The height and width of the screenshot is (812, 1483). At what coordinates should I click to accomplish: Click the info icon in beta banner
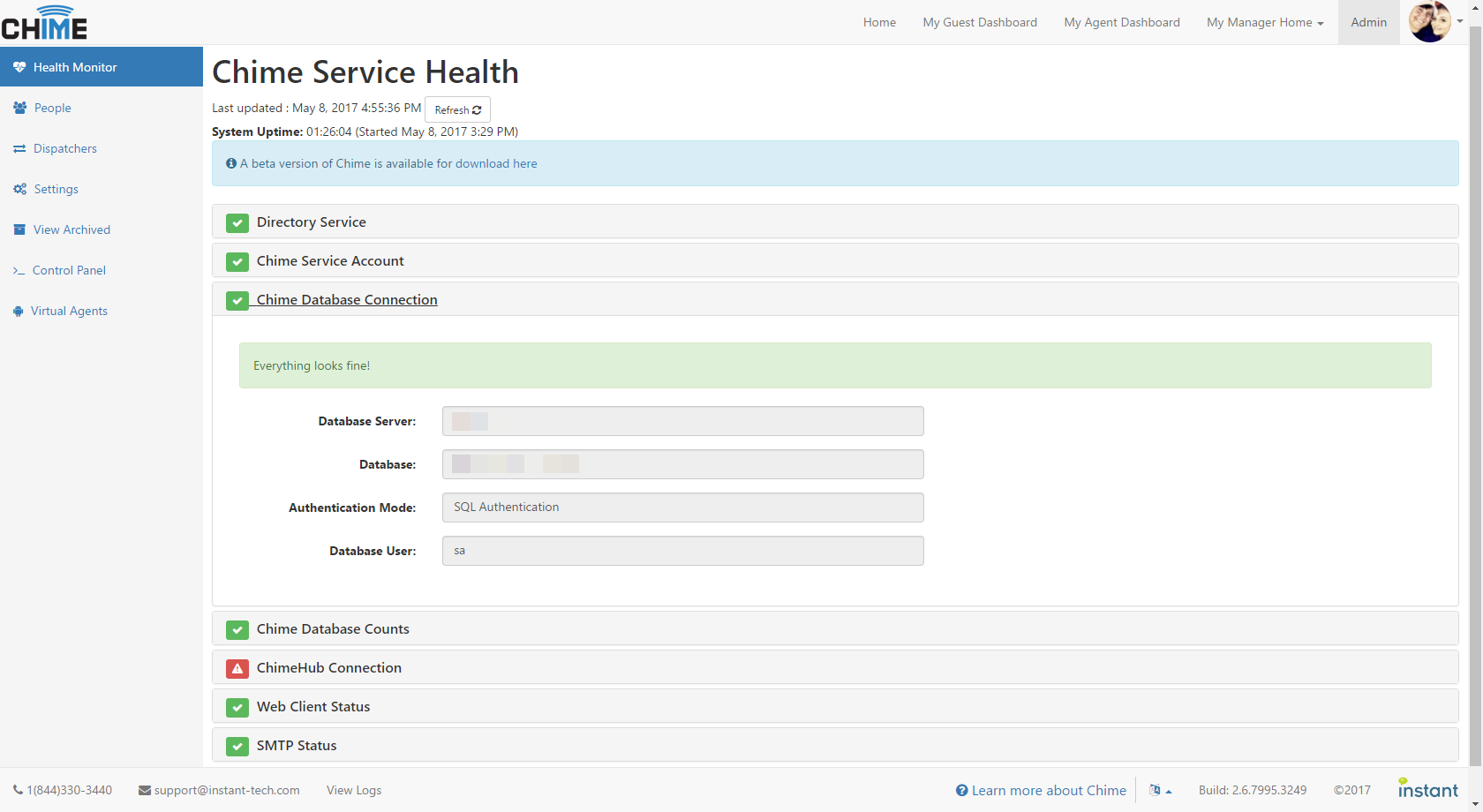[231, 163]
